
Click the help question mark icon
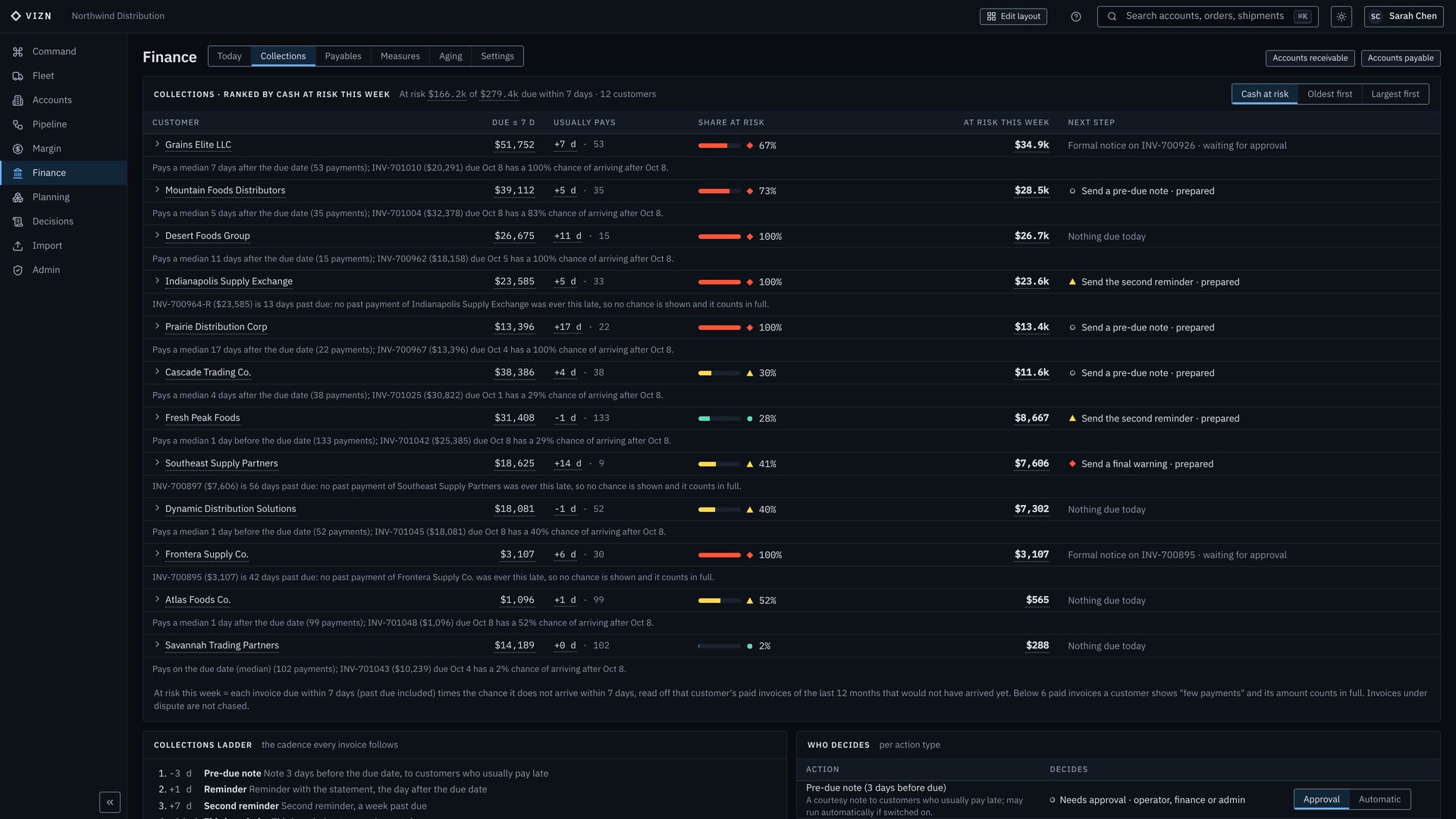1075,17
